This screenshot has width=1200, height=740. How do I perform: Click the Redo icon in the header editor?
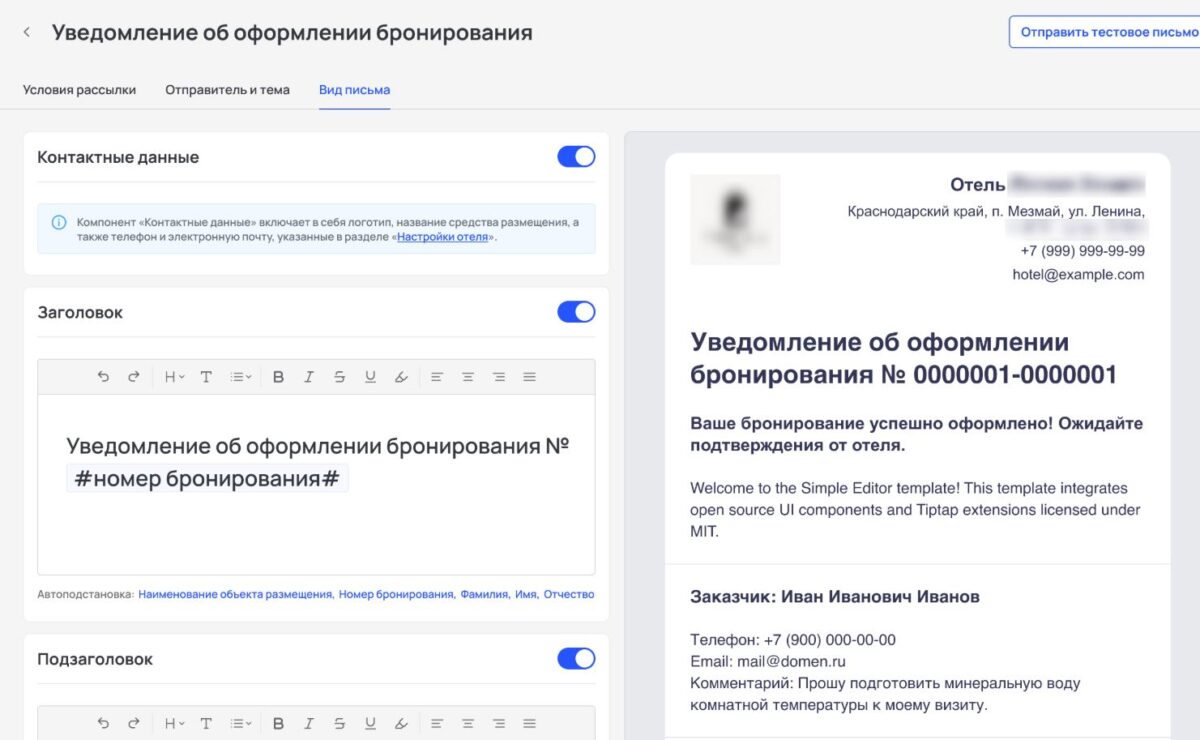pyautogui.click(x=132, y=377)
